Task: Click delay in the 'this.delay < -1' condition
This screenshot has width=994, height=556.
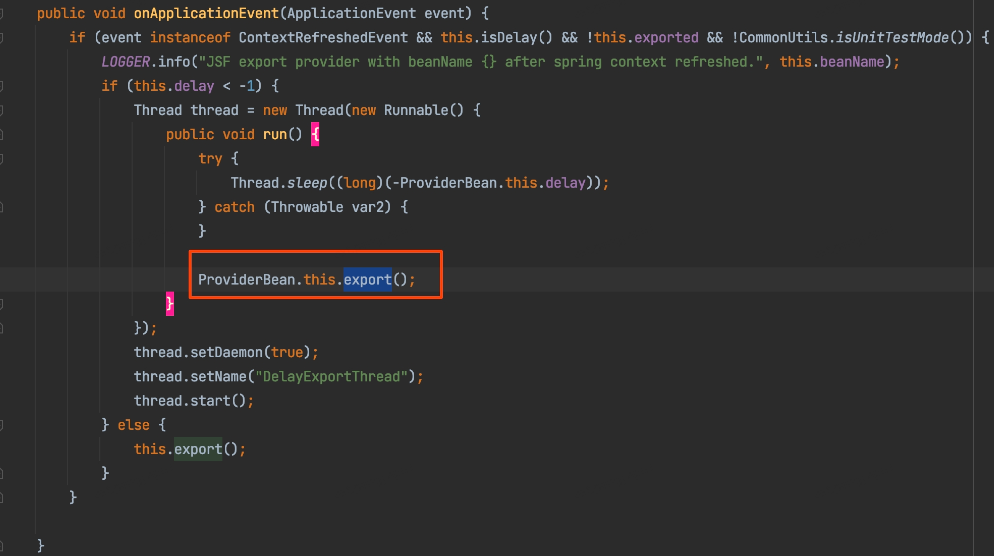Action: [194, 86]
